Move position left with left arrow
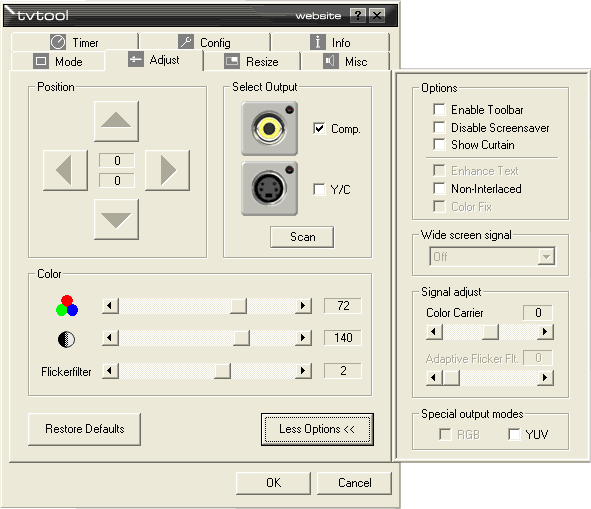 click(66, 170)
